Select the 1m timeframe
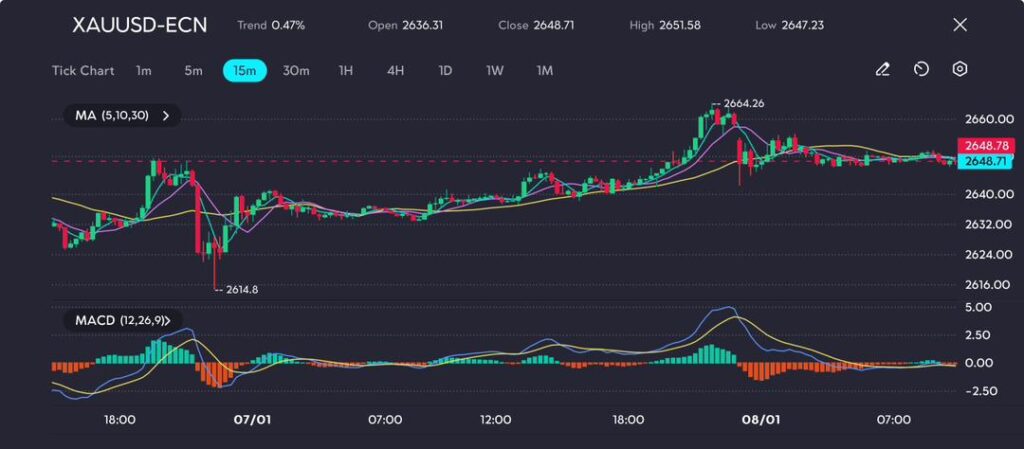 [x=144, y=71]
